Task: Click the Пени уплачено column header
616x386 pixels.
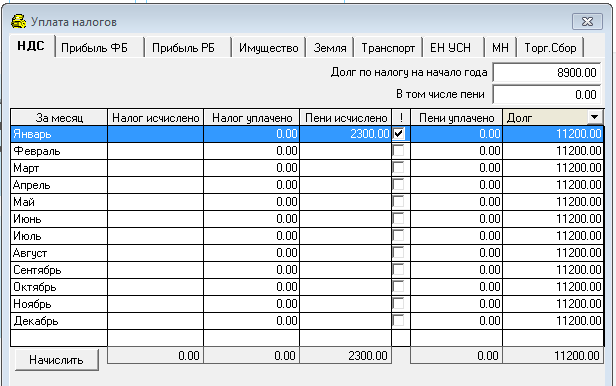Action: pos(456,117)
